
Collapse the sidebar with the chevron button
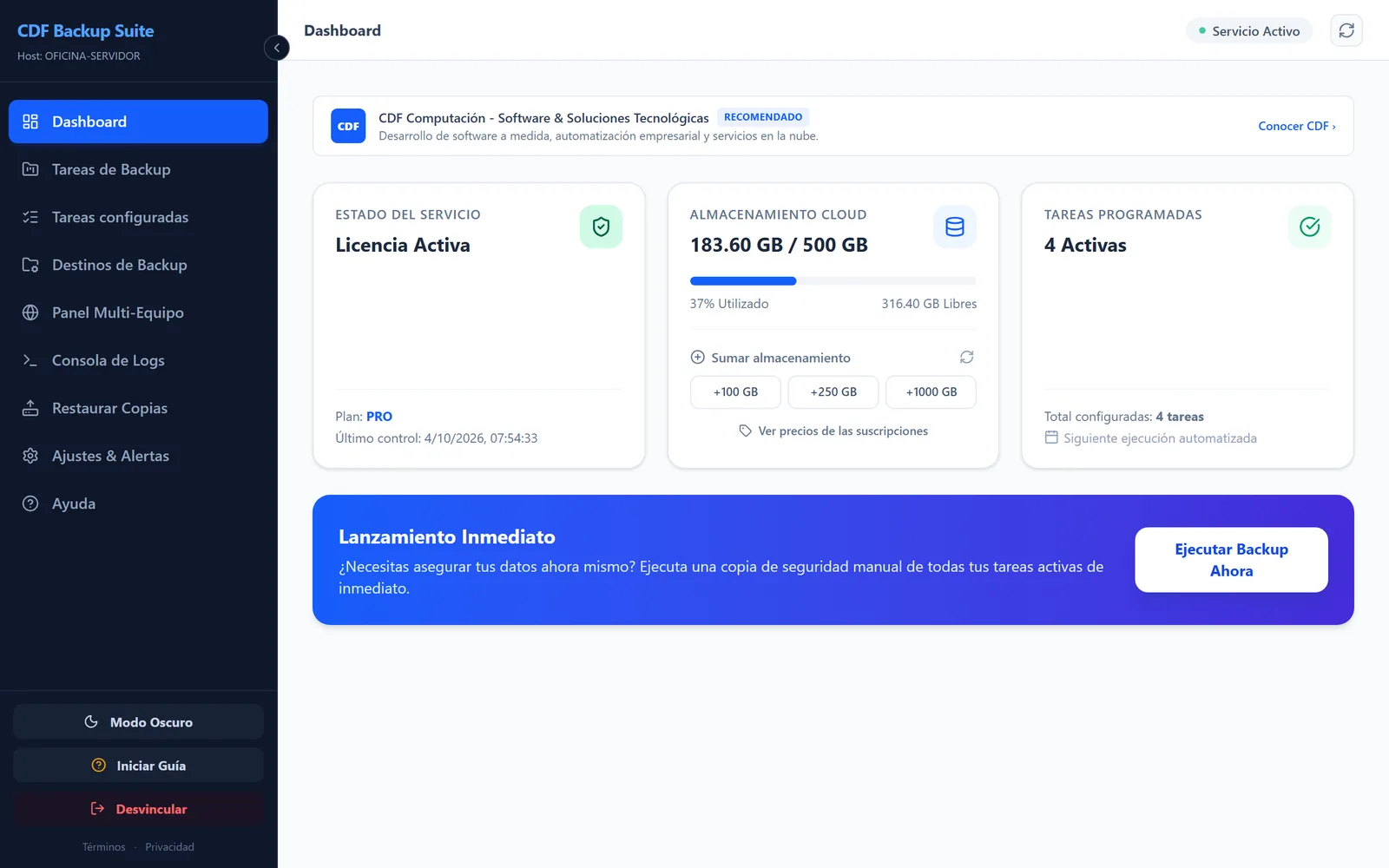click(276, 48)
